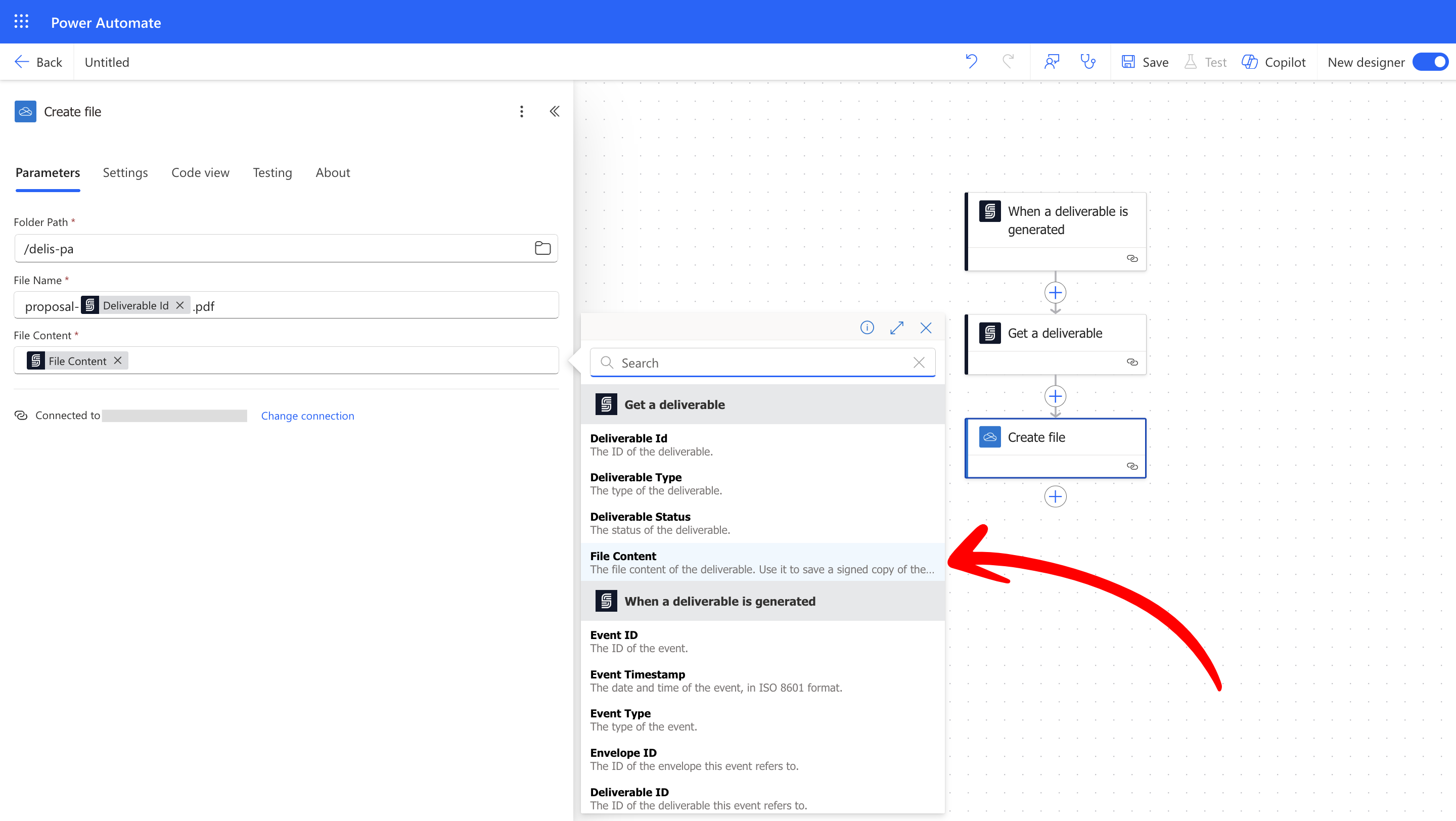Remove the File Content token

tap(118, 360)
